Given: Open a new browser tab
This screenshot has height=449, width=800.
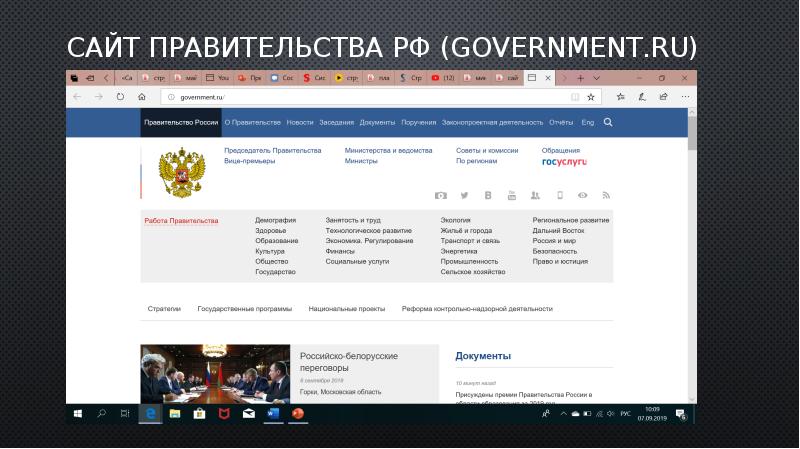Looking at the screenshot, I should coord(580,78).
